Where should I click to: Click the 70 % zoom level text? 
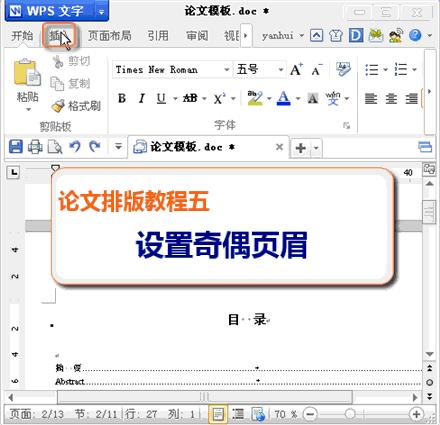[285, 414]
